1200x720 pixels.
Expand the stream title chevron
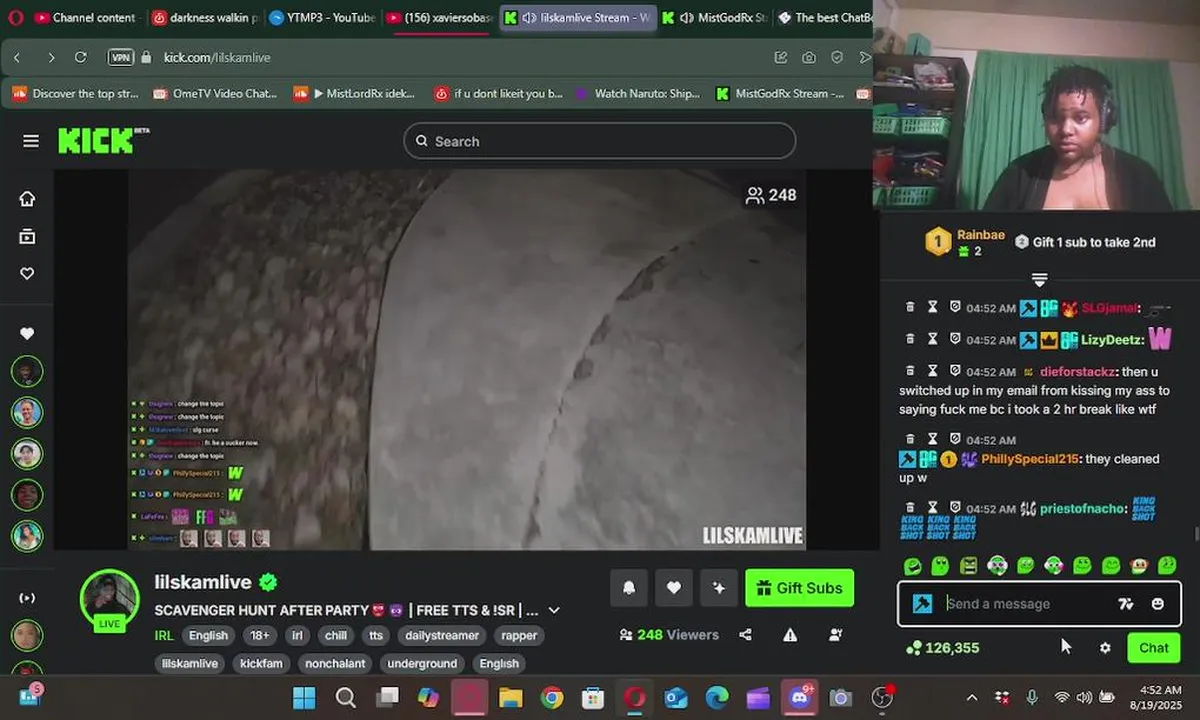pos(554,610)
